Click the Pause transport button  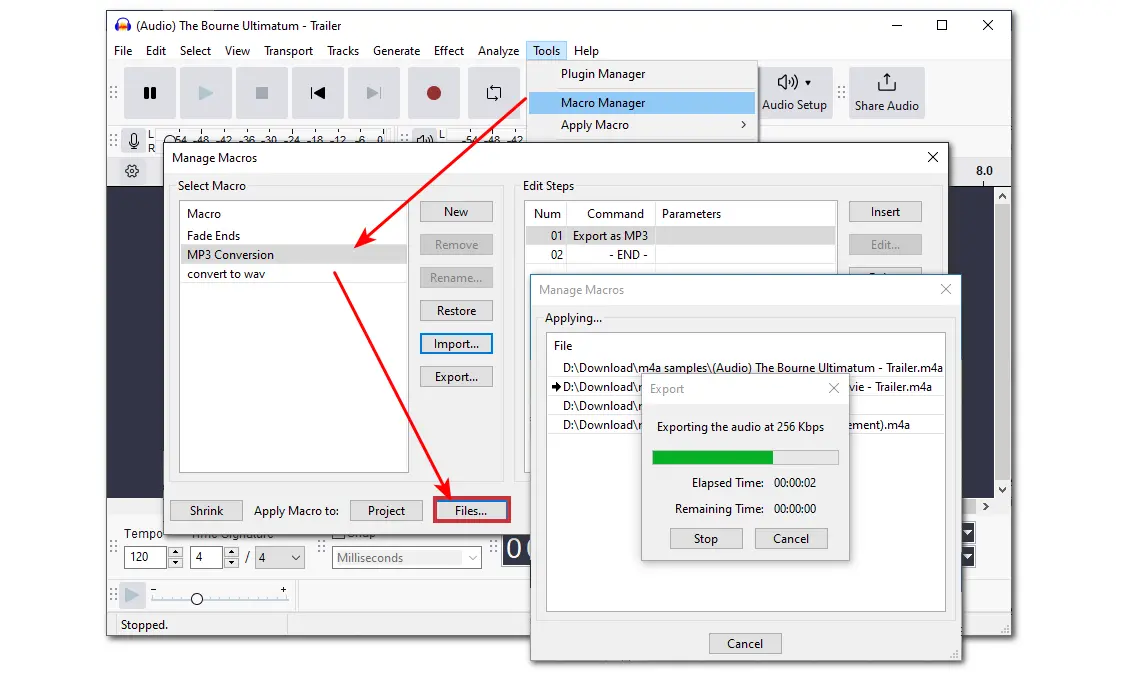point(150,93)
